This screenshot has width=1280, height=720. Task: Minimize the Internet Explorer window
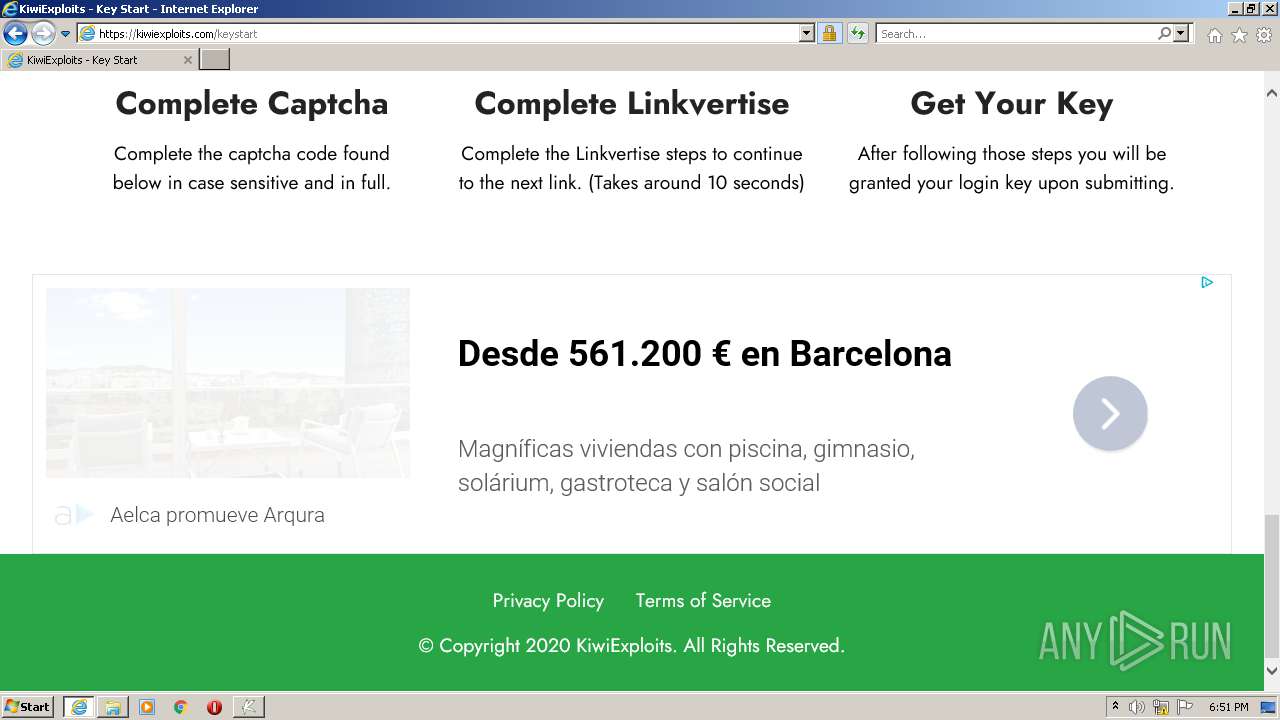tap(1233, 9)
